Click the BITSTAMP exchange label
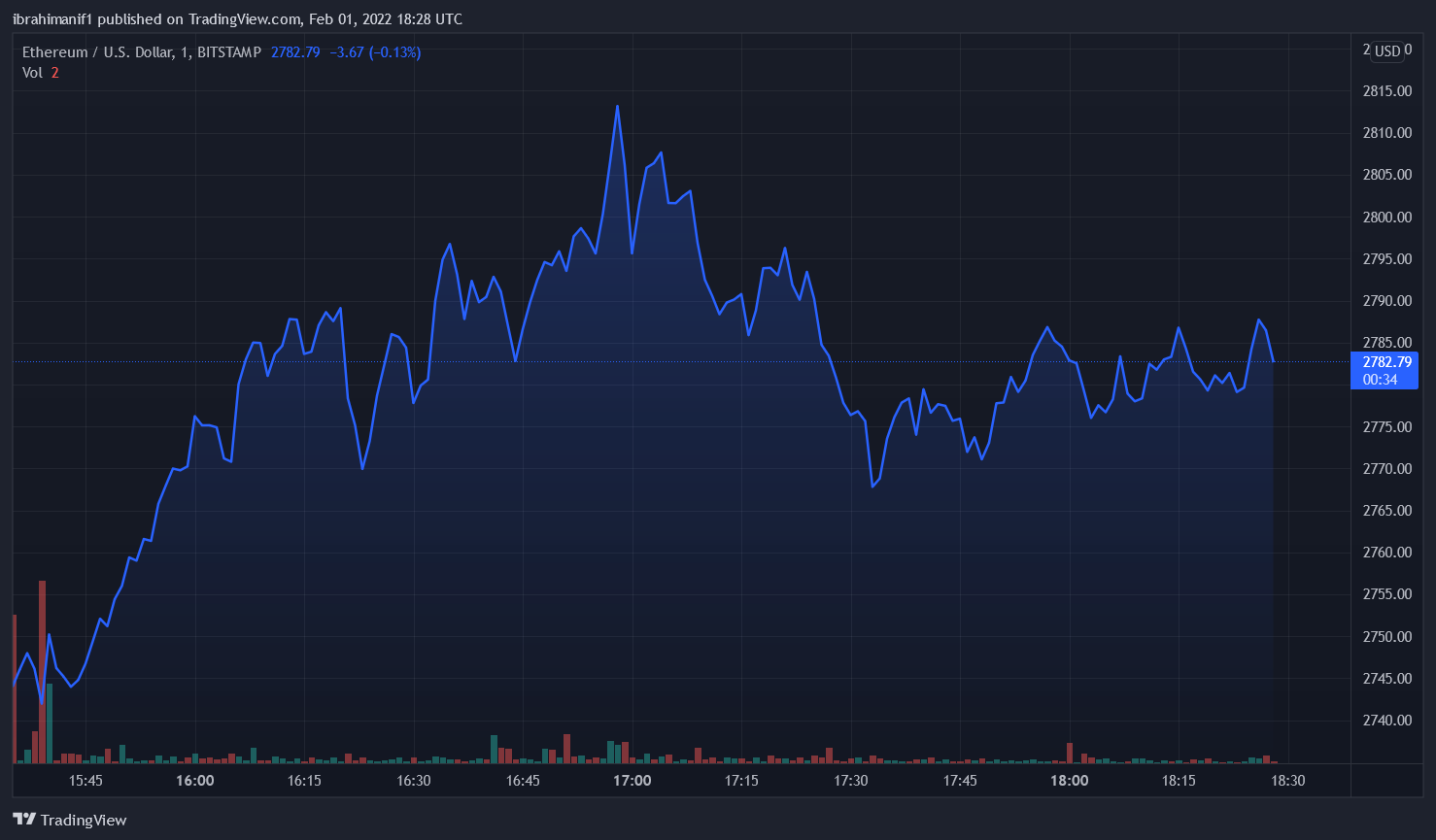This screenshot has width=1436, height=840. click(228, 52)
